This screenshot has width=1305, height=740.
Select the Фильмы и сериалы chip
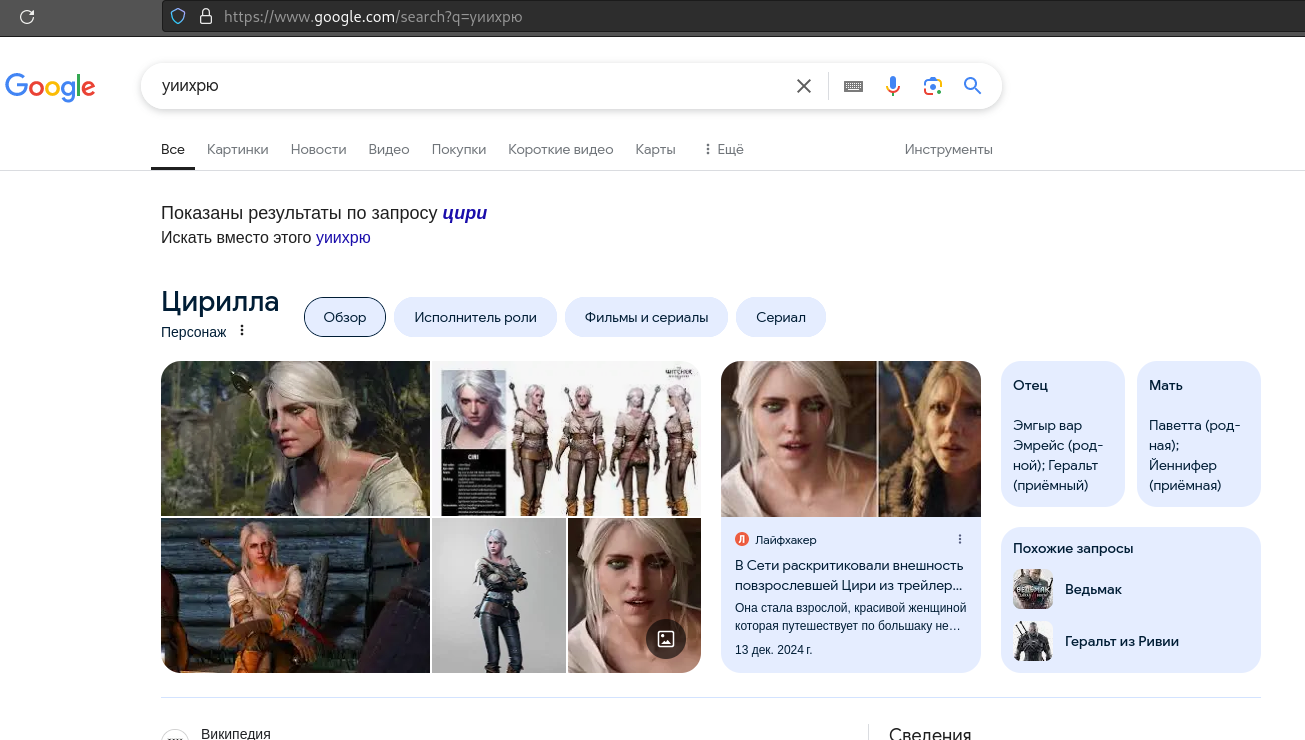[x=647, y=317]
